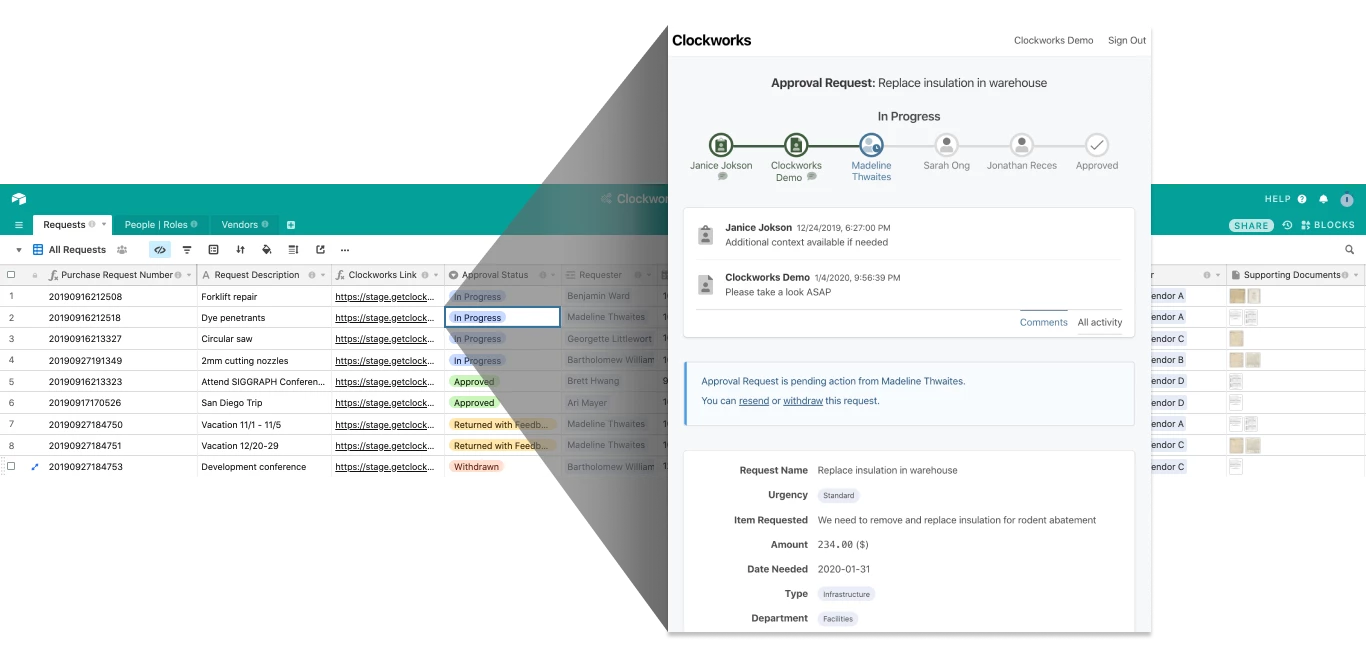Click the HELP question mark icon
1366x661 pixels.
pyautogui.click(x=1302, y=199)
